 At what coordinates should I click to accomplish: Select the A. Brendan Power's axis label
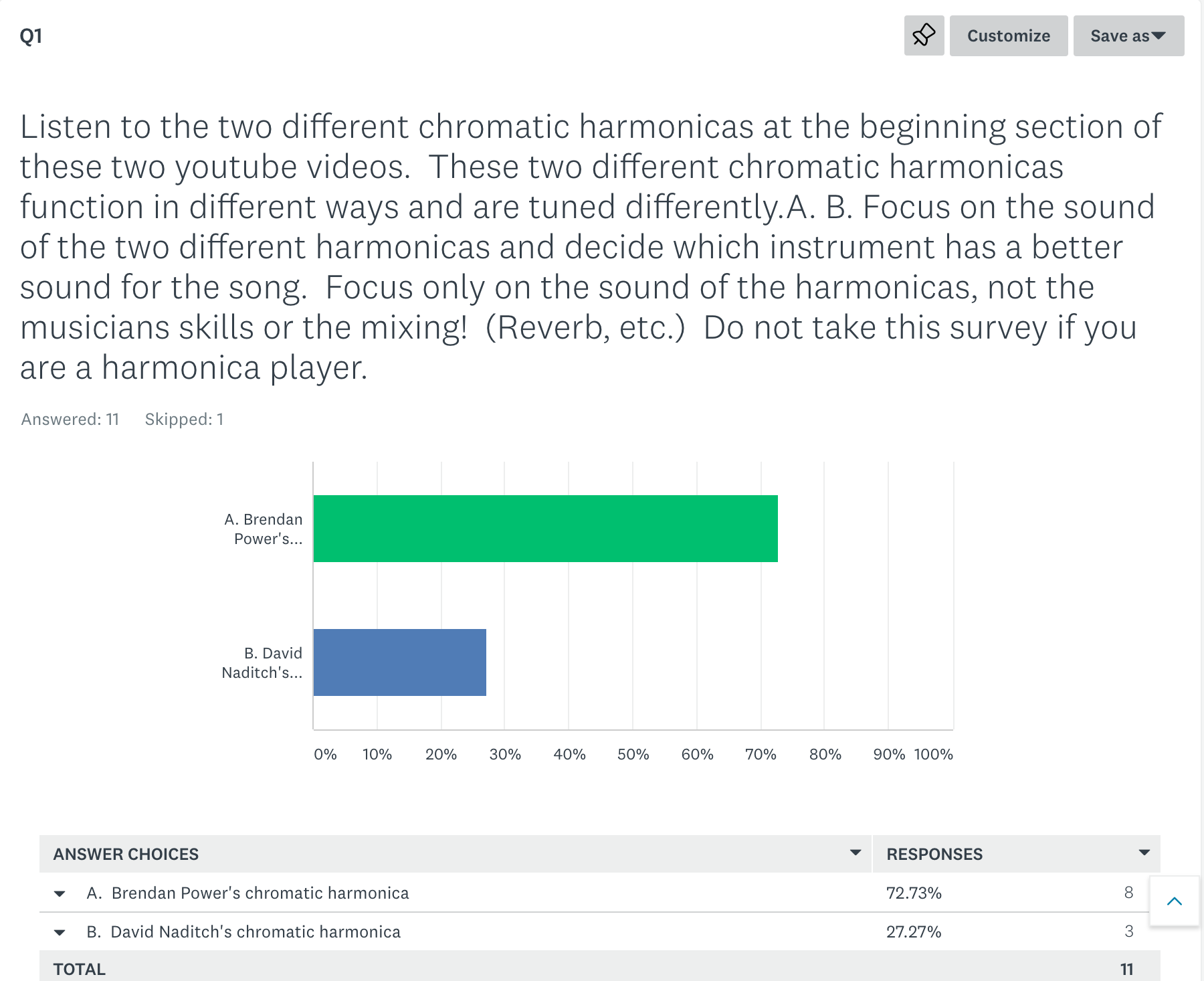264,529
